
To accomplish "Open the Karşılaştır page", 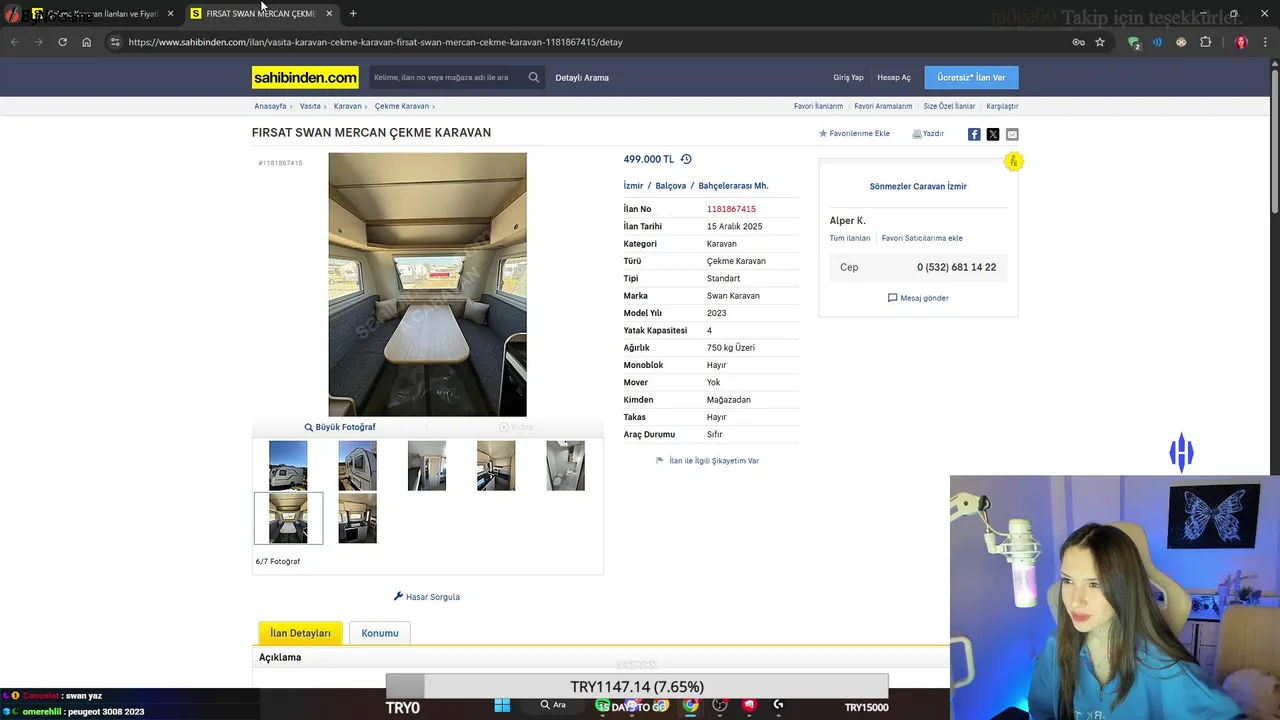I will click(1002, 106).
